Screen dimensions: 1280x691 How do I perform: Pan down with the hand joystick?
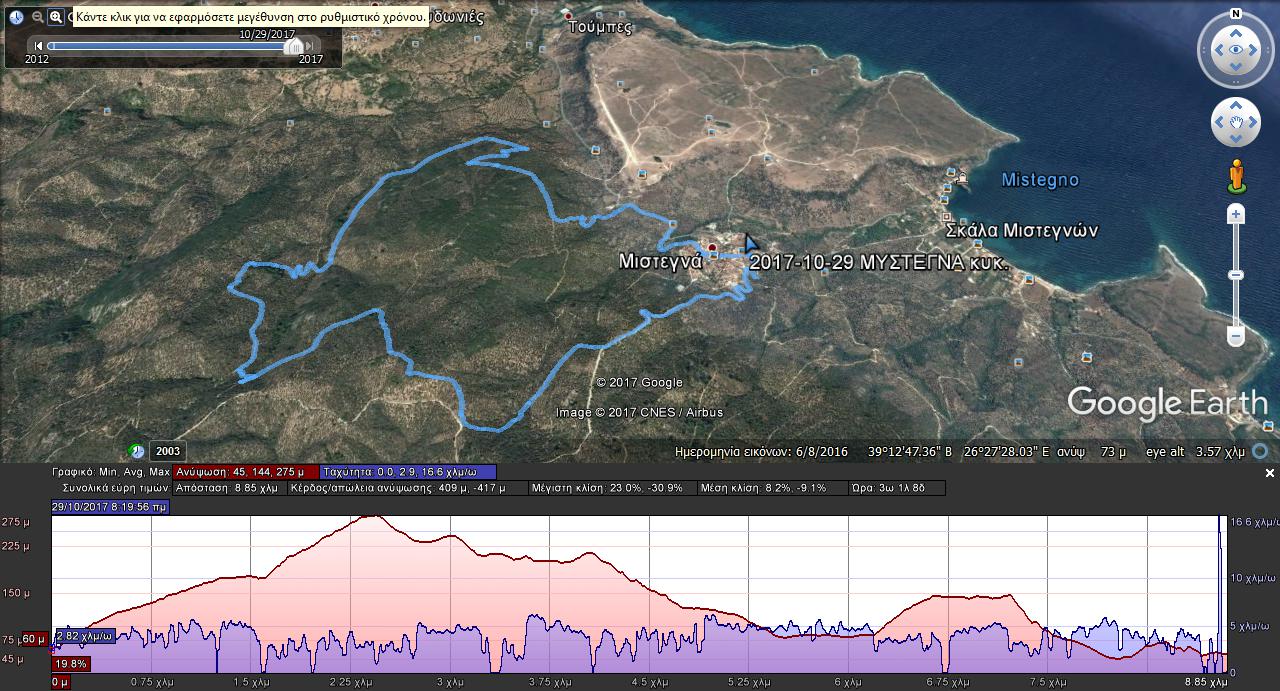[x=1236, y=141]
